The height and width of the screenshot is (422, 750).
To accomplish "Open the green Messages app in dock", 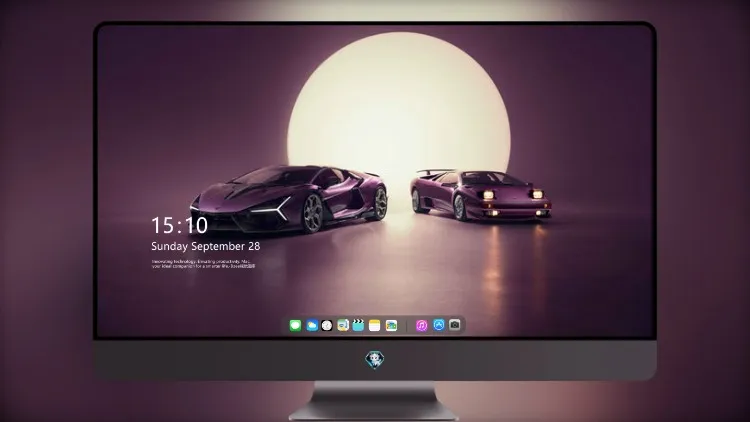I will coord(295,325).
